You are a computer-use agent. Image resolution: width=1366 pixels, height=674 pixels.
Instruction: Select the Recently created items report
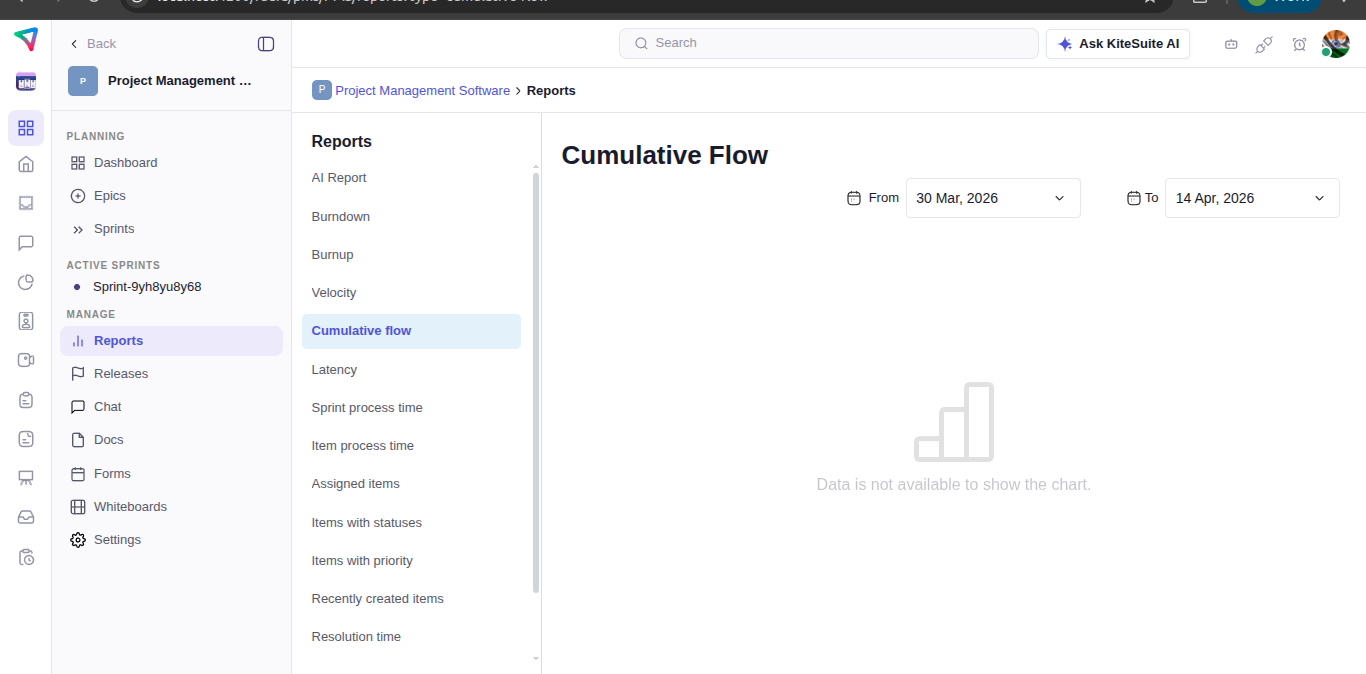pos(411,599)
